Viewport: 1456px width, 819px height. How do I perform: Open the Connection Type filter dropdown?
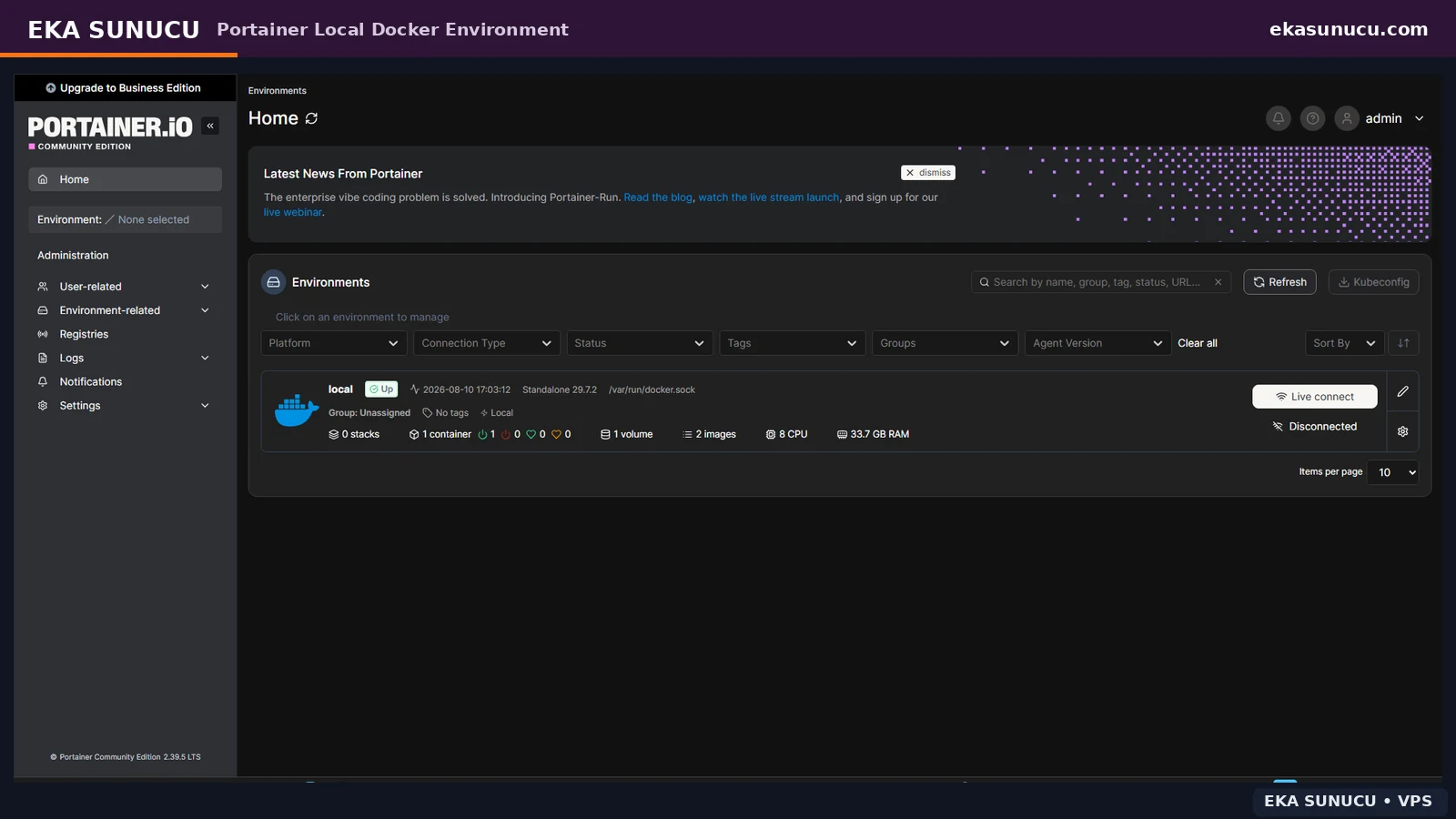click(487, 343)
